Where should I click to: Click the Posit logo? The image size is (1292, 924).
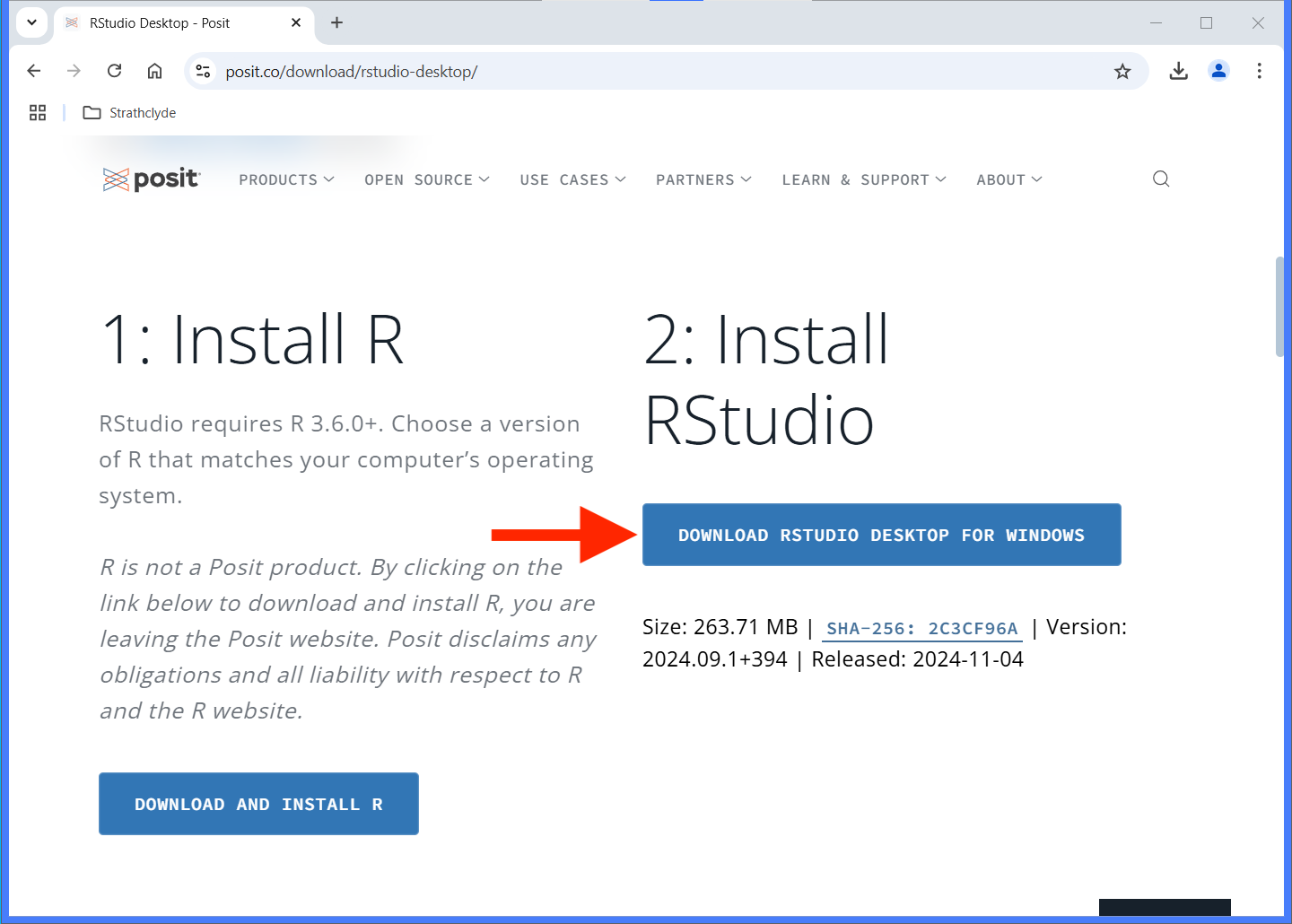tap(152, 179)
